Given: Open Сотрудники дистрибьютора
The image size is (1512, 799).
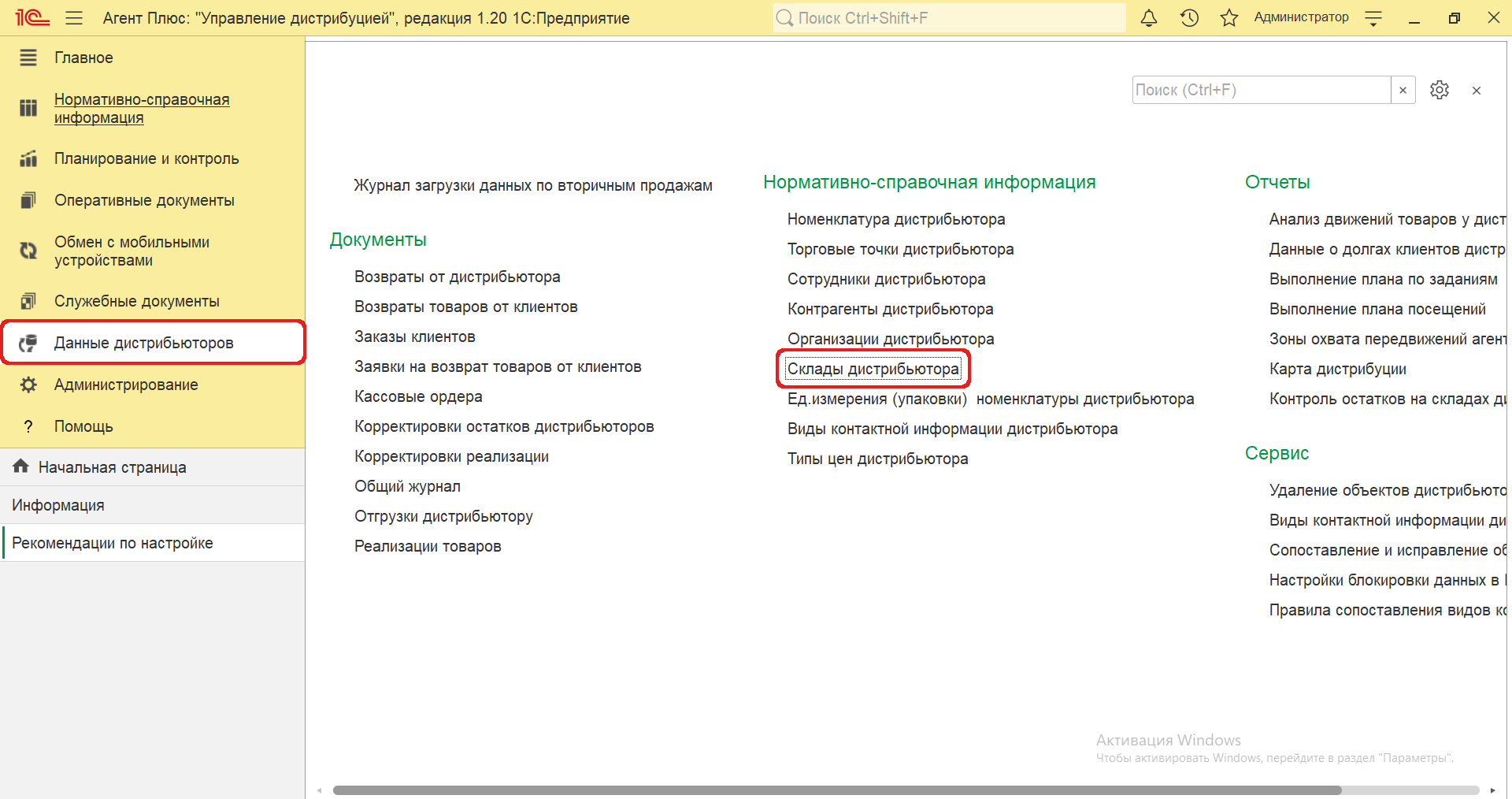Looking at the screenshot, I should tap(886, 279).
